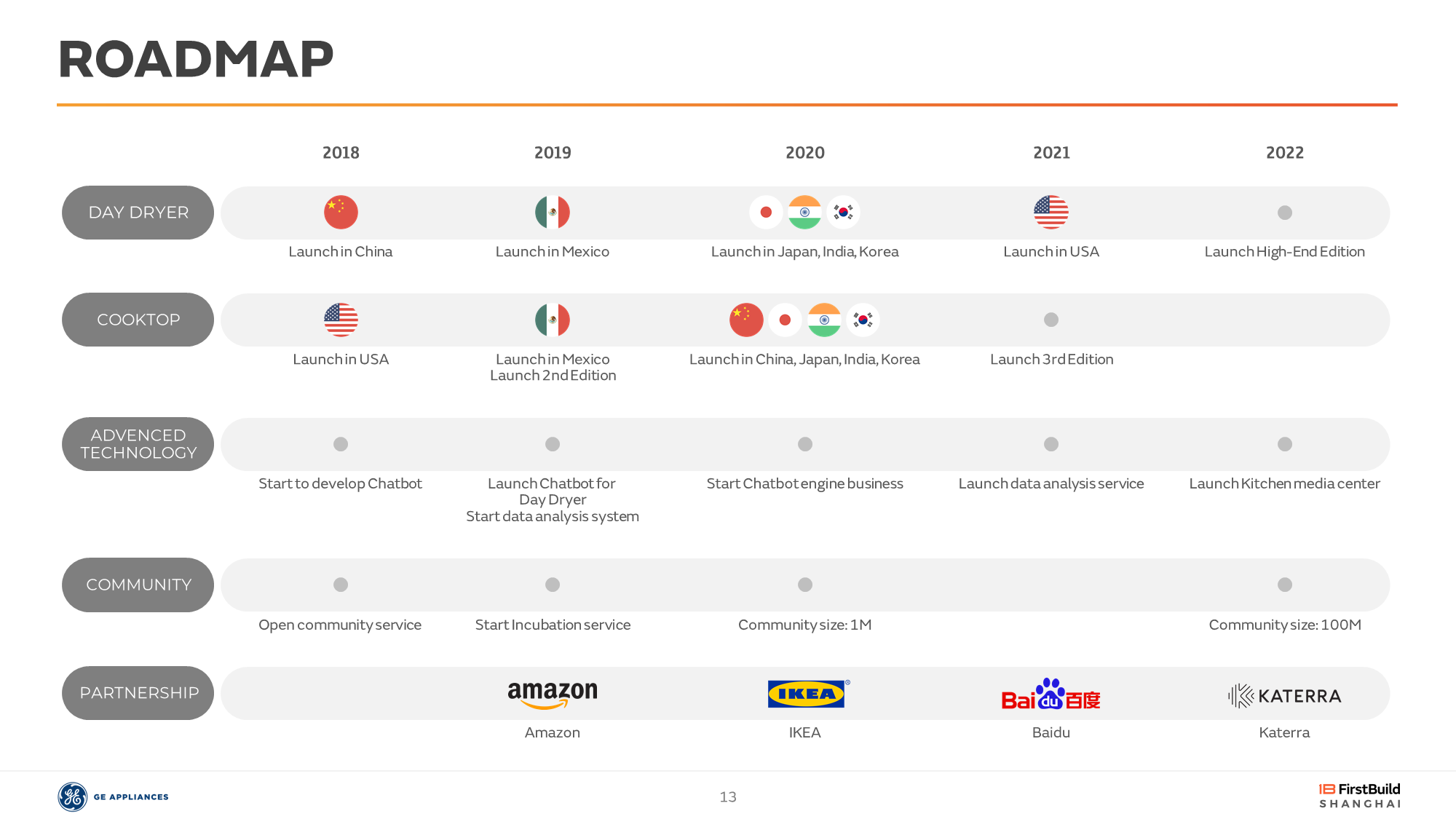Select the PARTNERSHIP category pill
Screen dimensions: 1456x819
(138, 693)
